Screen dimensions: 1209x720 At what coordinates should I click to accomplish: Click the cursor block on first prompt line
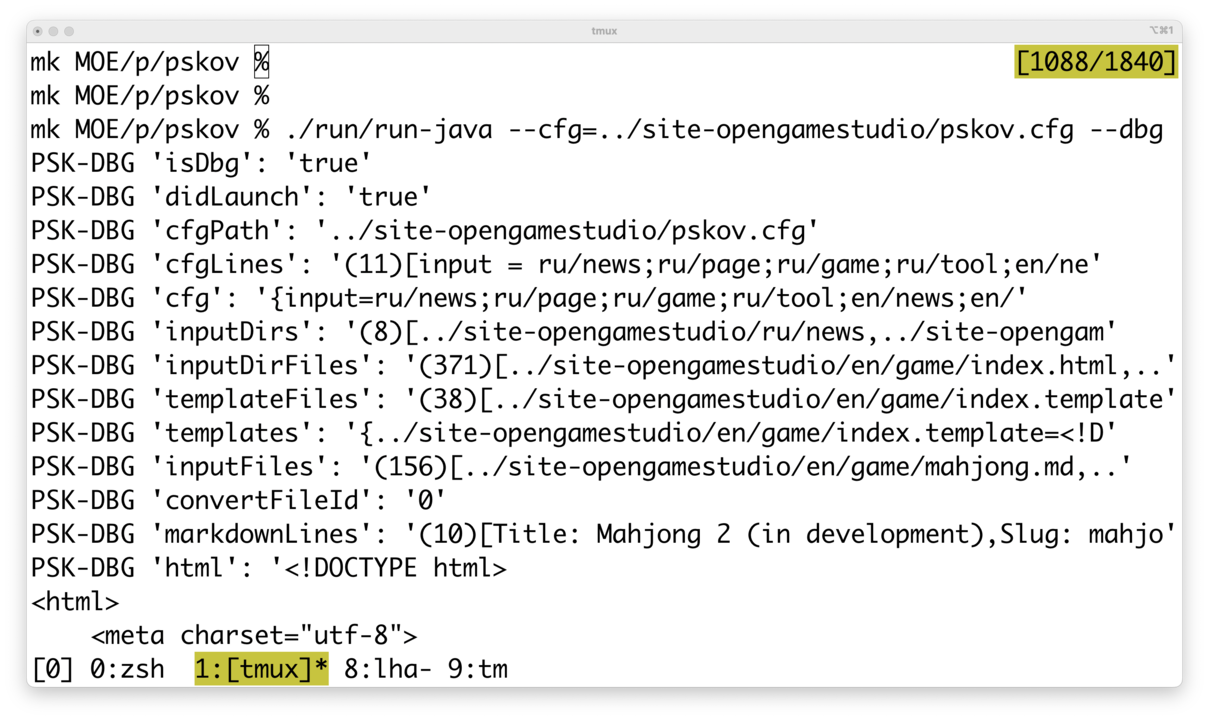coord(261,62)
